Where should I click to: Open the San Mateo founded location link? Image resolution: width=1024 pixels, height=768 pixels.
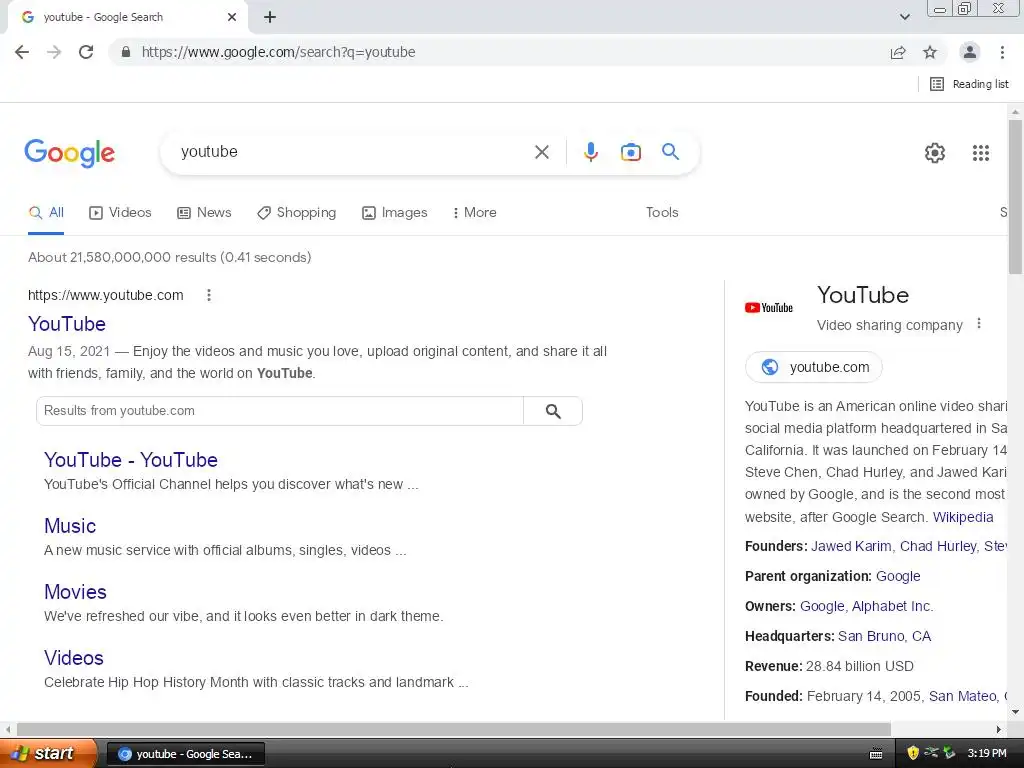963,696
